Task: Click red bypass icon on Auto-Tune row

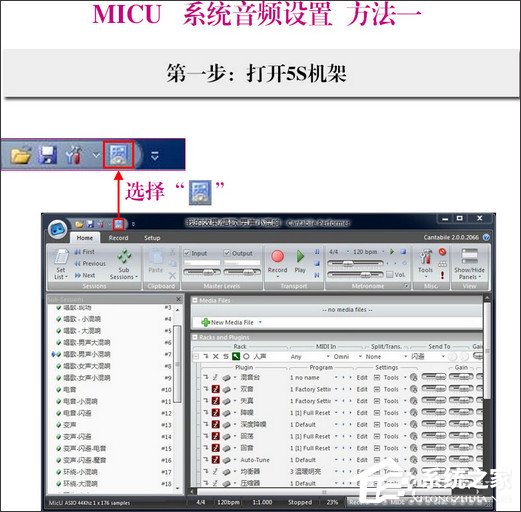Action: 216,460
